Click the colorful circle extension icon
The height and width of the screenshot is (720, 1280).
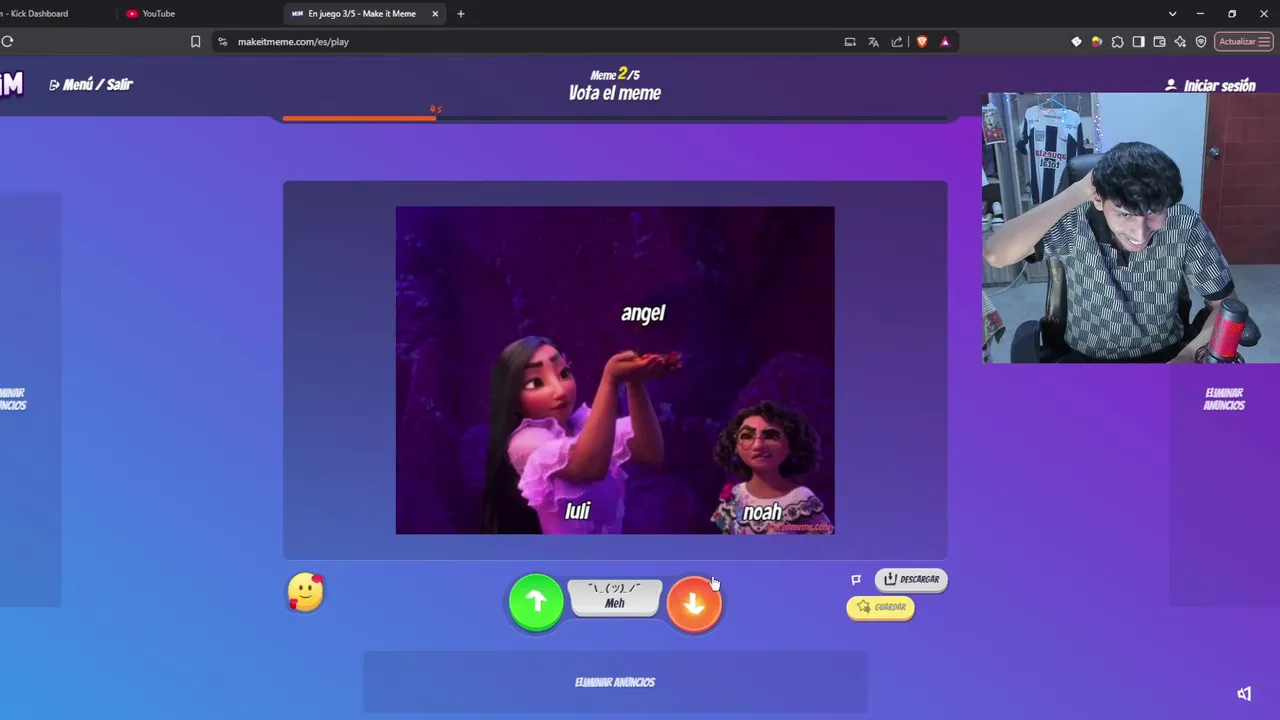pyautogui.click(x=1097, y=42)
